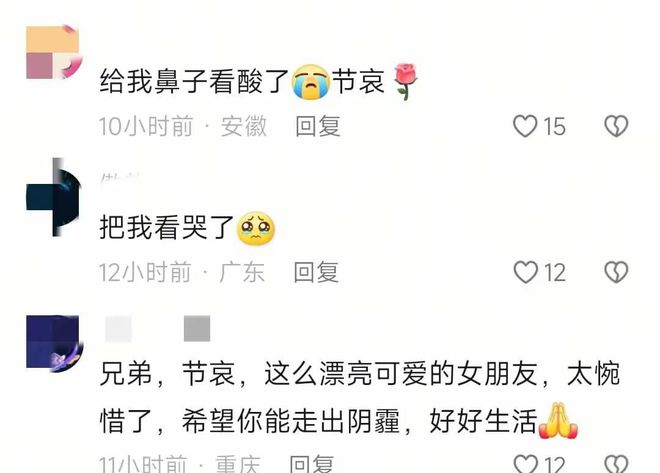
Task: Reply to the 11小时前 Chongqing comment
Action: [312, 464]
